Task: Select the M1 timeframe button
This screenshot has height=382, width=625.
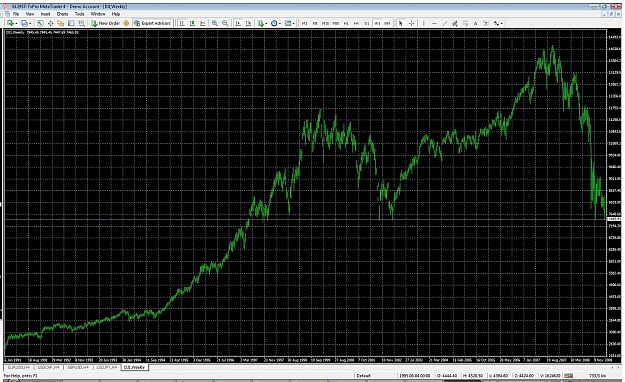Action: [305, 23]
